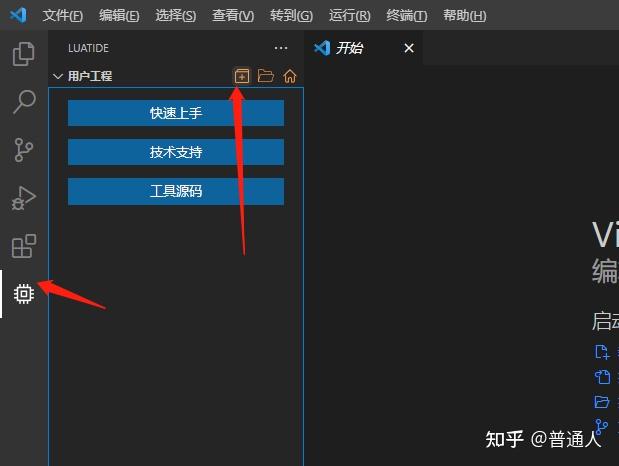
Task: Select the LuatIDE chip icon in activity bar
Action: pyautogui.click(x=24, y=294)
